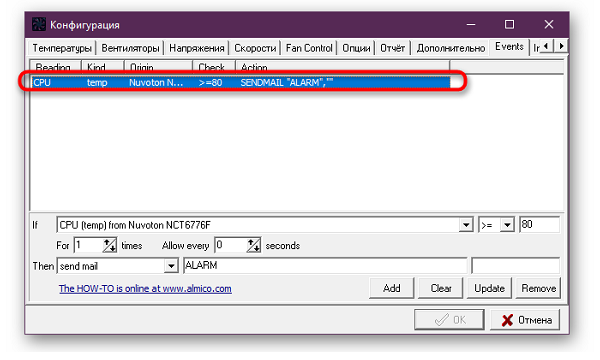
Task: Click Отмена button with red X
Action: (525, 320)
